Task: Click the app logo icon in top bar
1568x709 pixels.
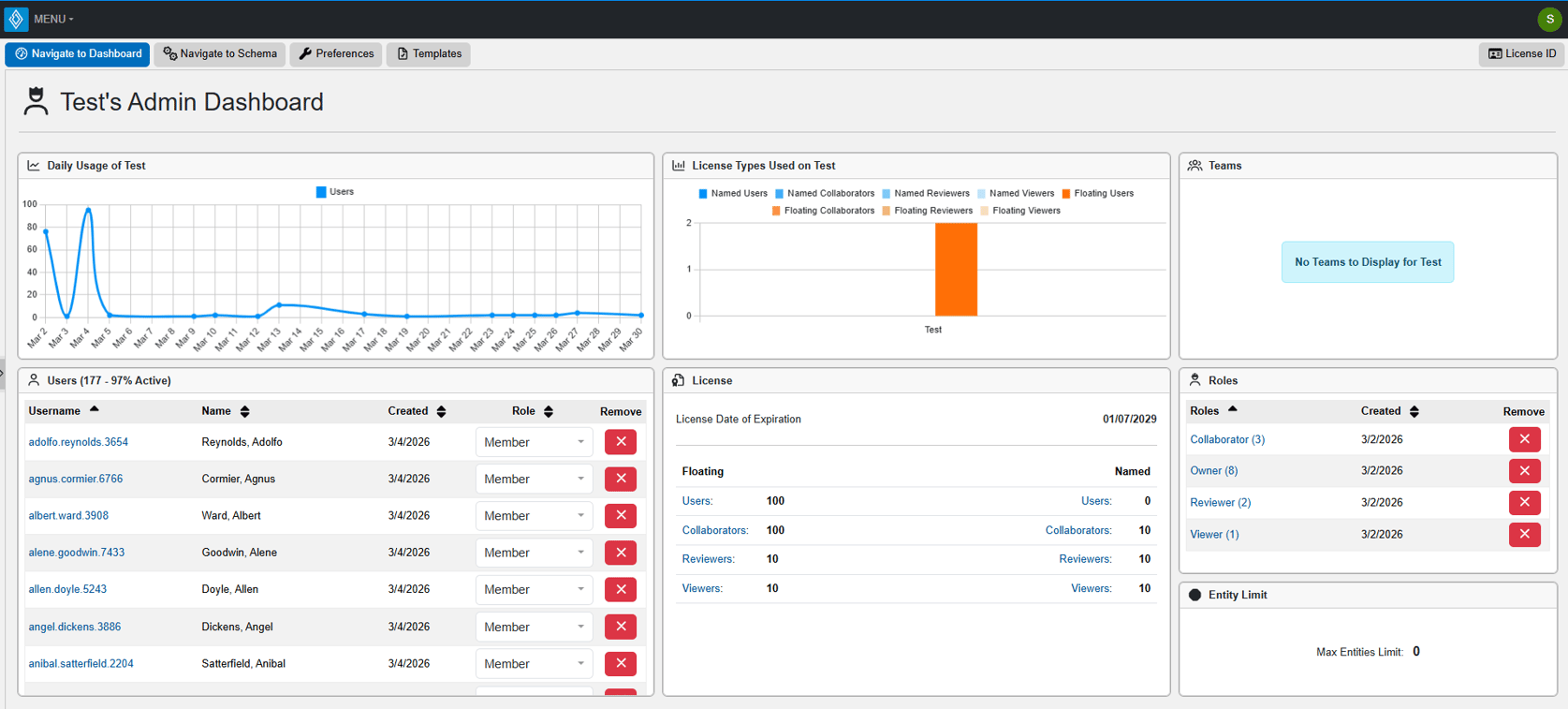Action: click(16, 19)
